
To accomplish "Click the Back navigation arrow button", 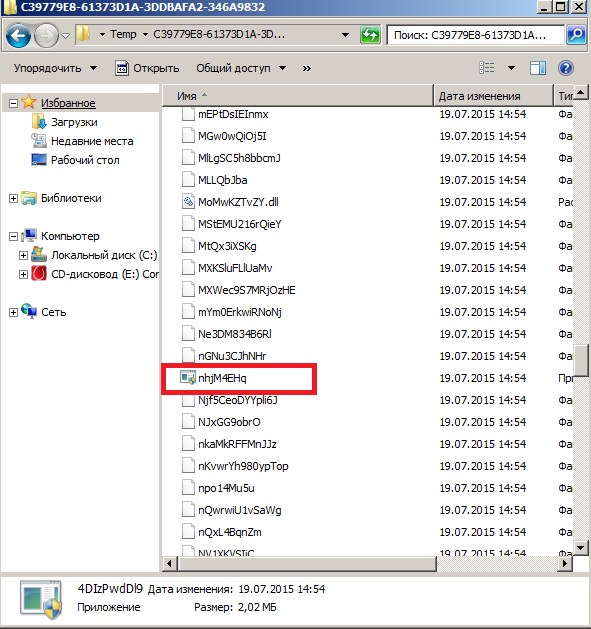I will 18,36.
